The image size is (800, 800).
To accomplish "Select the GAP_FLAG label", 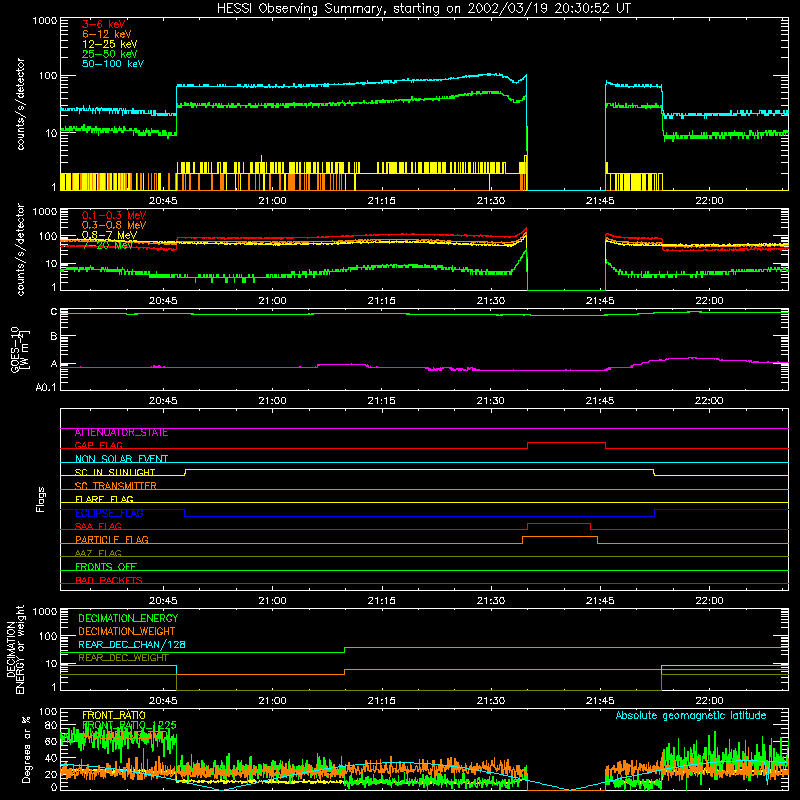I will pyautogui.click(x=98, y=445).
